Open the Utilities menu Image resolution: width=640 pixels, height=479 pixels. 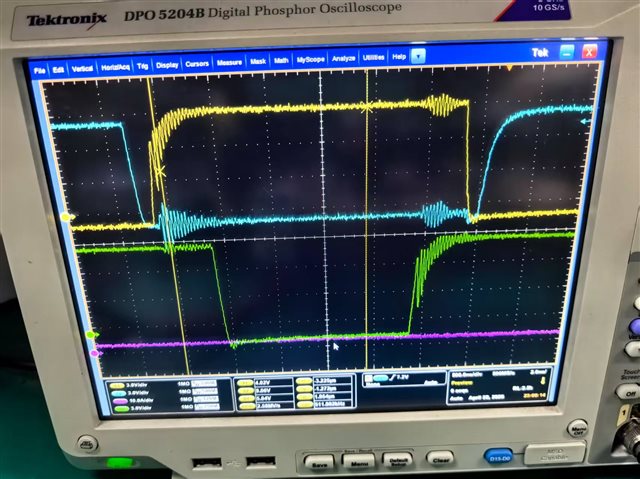373,58
